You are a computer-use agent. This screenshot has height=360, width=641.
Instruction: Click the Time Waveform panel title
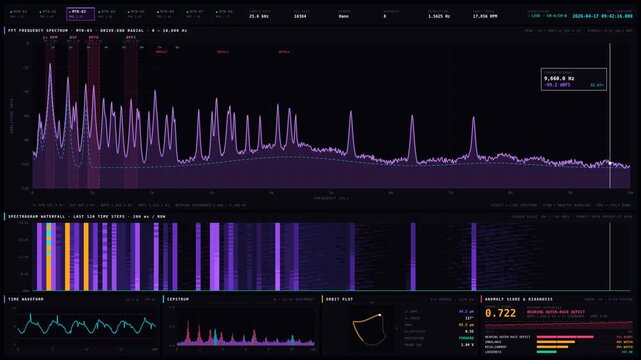[x=26, y=299]
